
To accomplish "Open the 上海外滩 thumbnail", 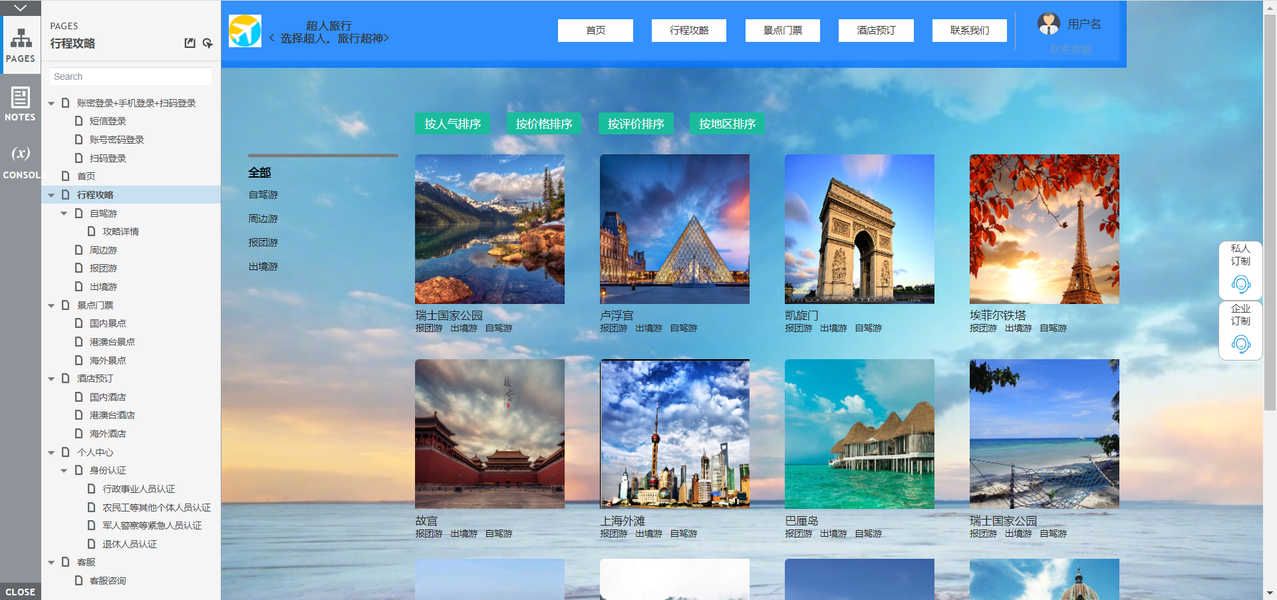I will click(x=675, y=434).
